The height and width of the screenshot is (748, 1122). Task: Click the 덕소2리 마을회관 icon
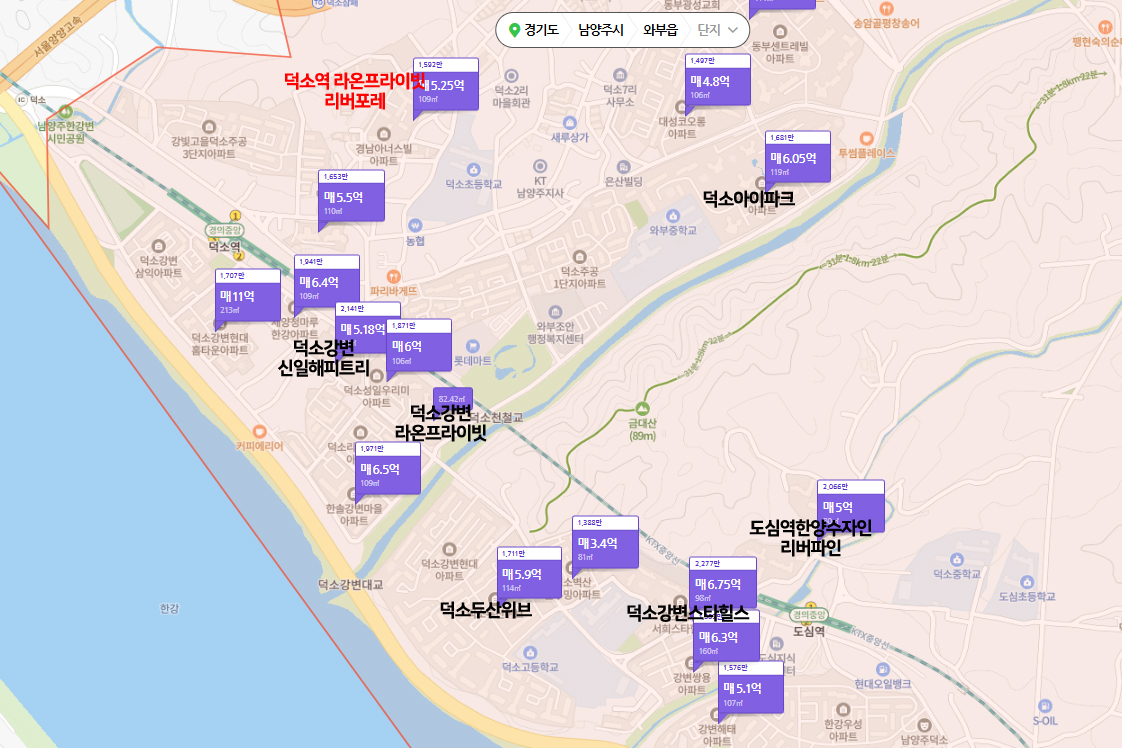point(511,76)
